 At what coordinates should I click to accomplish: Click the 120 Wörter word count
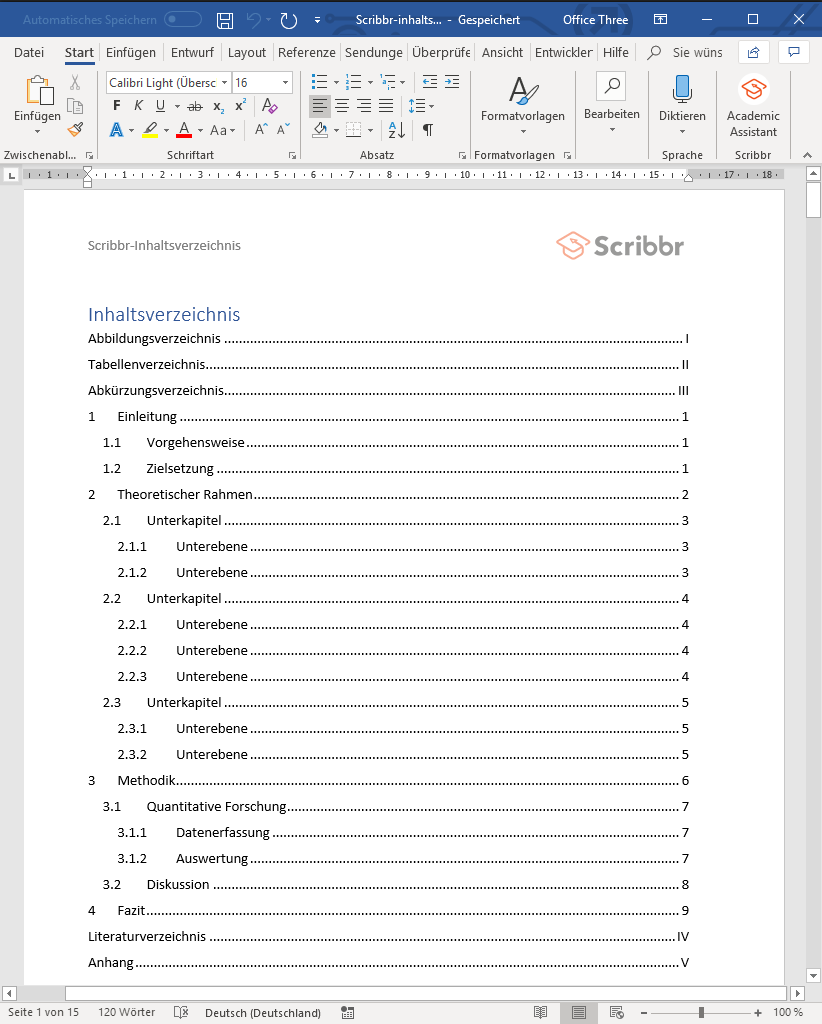click(x=126, y=1012)
